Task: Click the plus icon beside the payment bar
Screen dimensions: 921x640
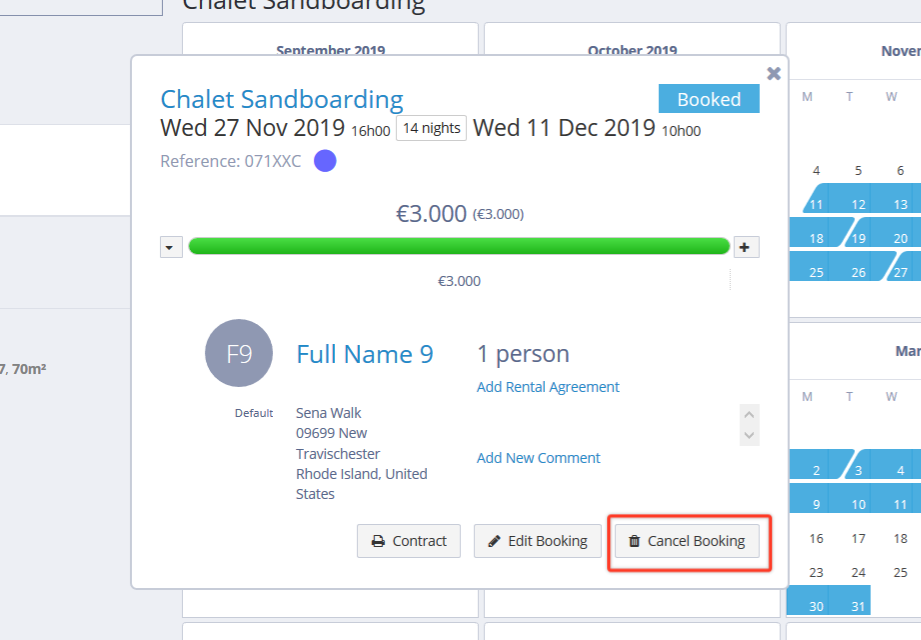Action: pyautogui.click(x=746, y=247)
